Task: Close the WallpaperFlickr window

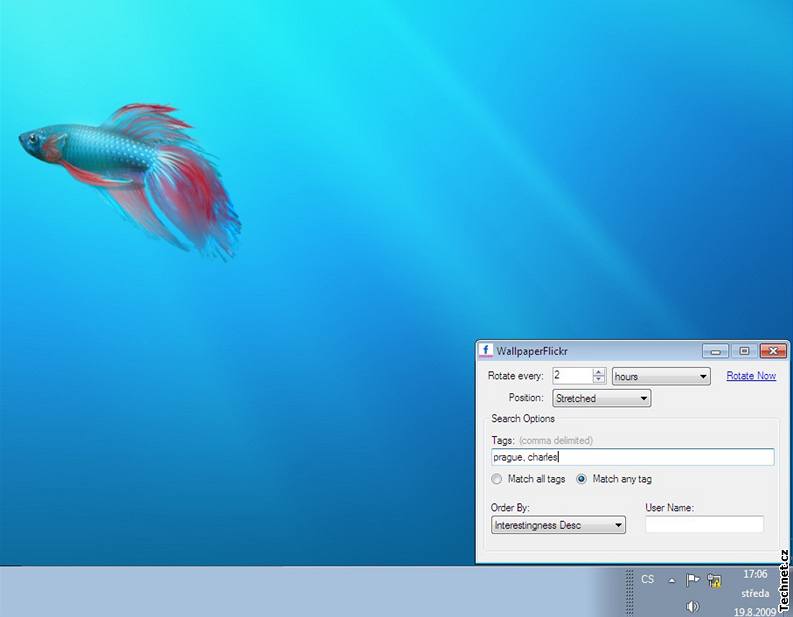Action: (x=772, y=351)
